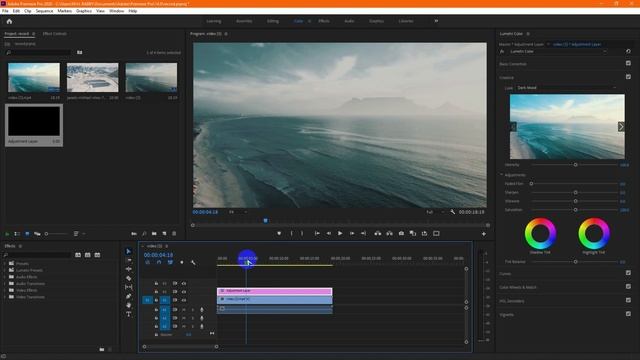Go to Out point
The width and height of the screenshot is (640, 360).
[x=363, y=233]
